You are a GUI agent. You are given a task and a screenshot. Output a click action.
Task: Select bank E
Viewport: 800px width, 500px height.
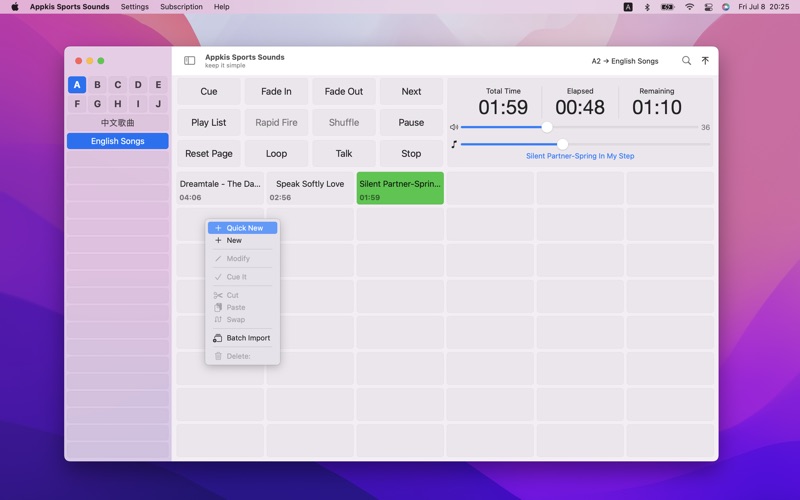click(x=158, y=85)
